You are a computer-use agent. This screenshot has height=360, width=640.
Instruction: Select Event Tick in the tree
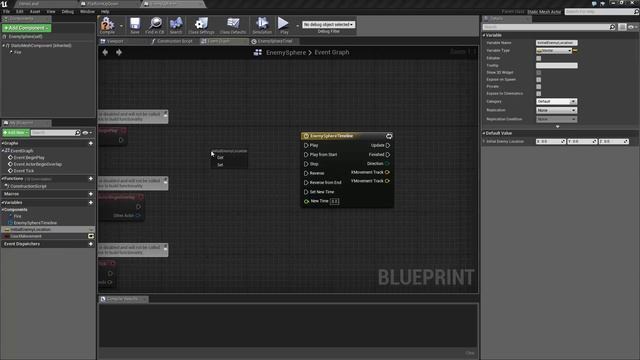(24, 171)
